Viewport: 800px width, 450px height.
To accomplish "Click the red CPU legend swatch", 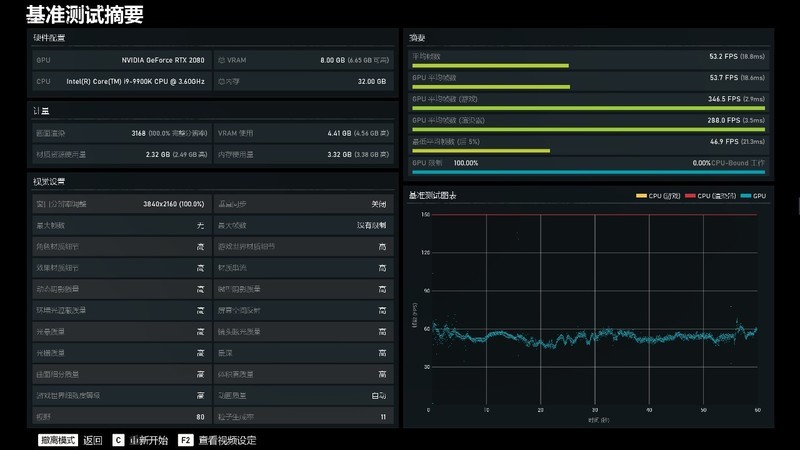I will click(690, 196).
